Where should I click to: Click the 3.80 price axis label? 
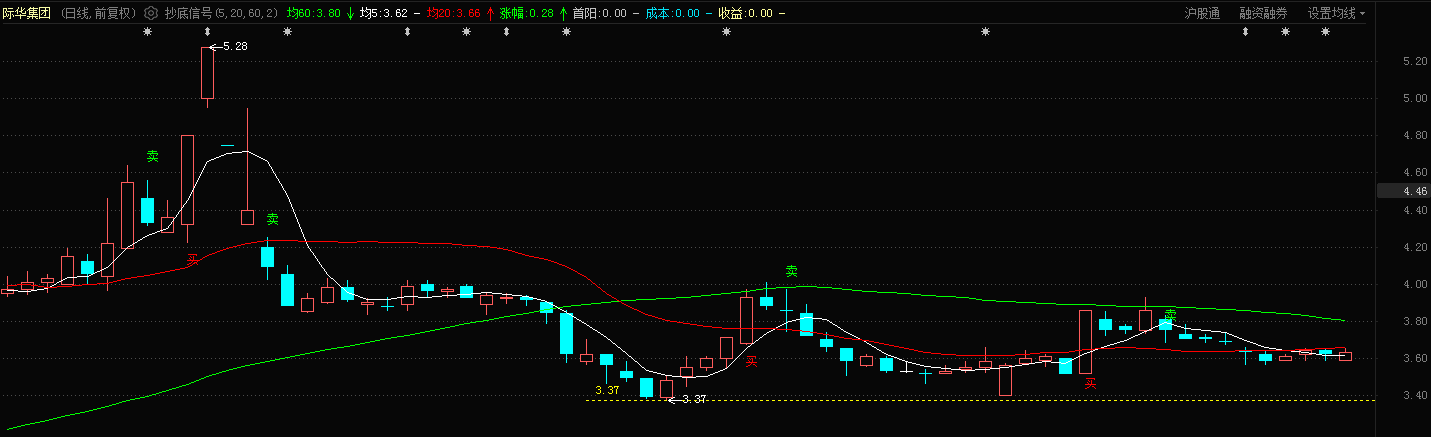(1415, 321)
